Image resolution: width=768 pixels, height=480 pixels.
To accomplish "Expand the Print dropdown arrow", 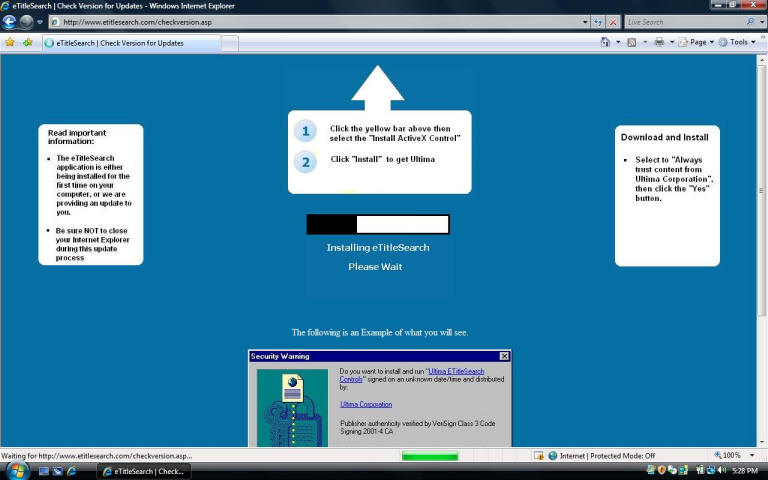I will click(x=672, y=42).
